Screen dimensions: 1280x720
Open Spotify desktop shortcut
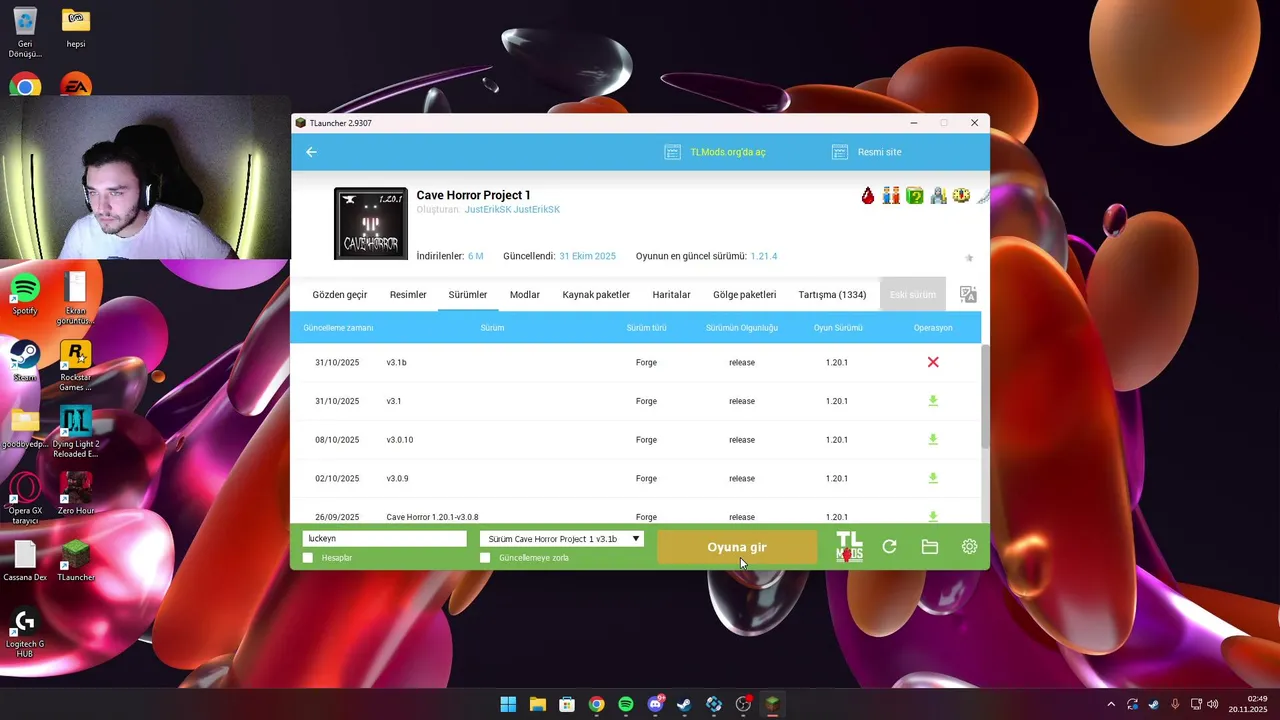click(x=25, y=295)
